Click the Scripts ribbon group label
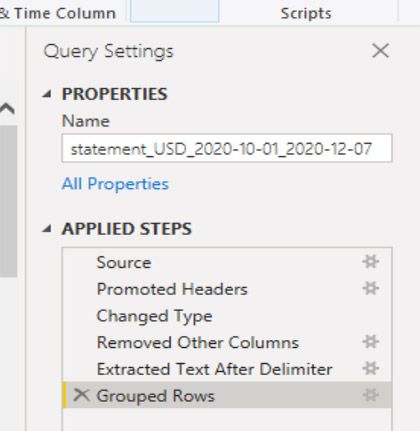The width and height of the screenshot is (420, 431). pyautogui.click(x=306, y=13)
